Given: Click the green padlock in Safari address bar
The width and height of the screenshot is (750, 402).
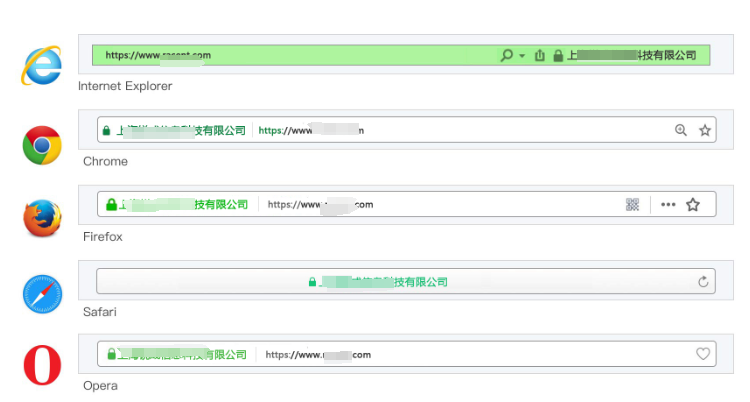Looking at the screenshot, I should pyautogui.click(x=312, y=282).
